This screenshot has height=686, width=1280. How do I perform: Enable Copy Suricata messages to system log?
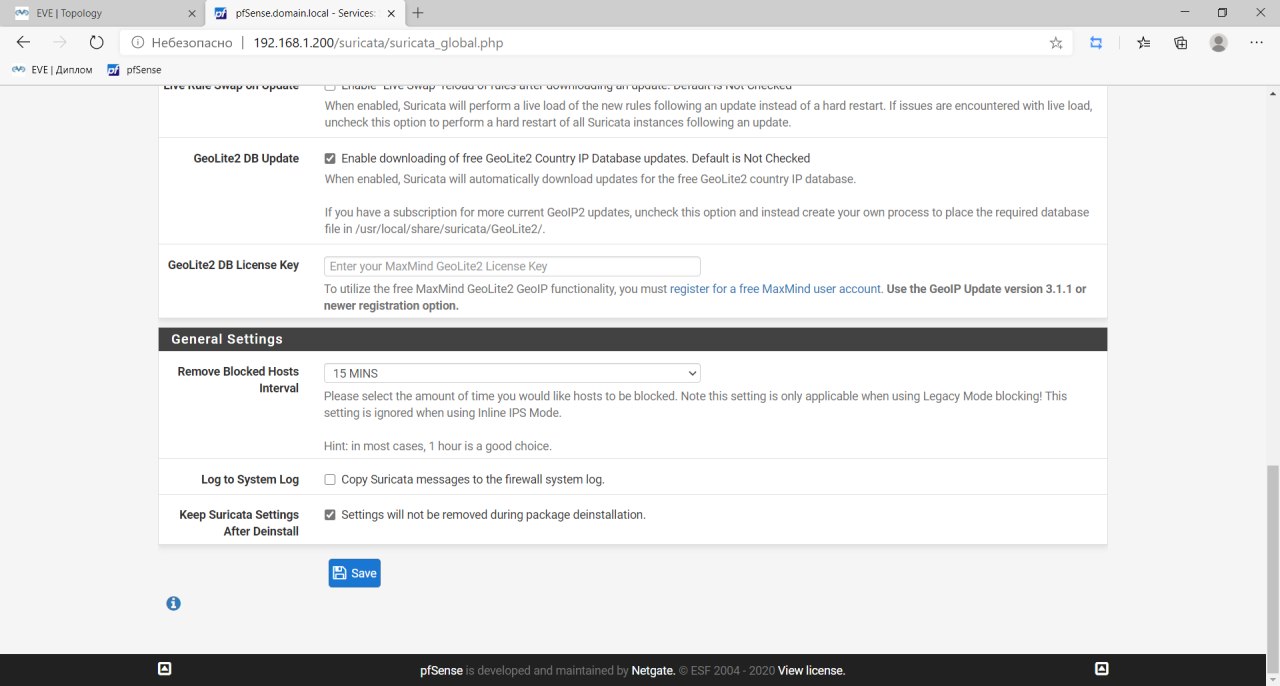(x=330, y=479)
